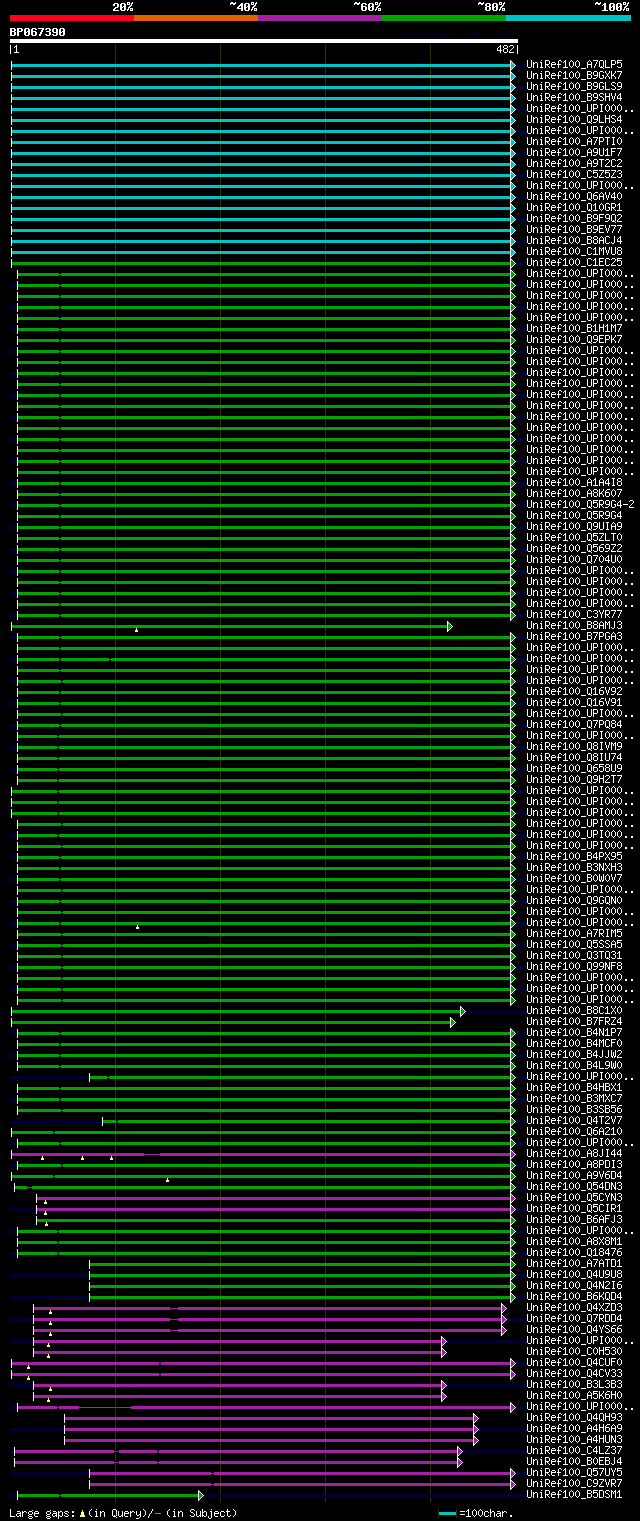Select hit label UniRef100_Q5R9G4-2
Image resolution: width=640 pixels, height=1521 pixels.
coord(580,504)
